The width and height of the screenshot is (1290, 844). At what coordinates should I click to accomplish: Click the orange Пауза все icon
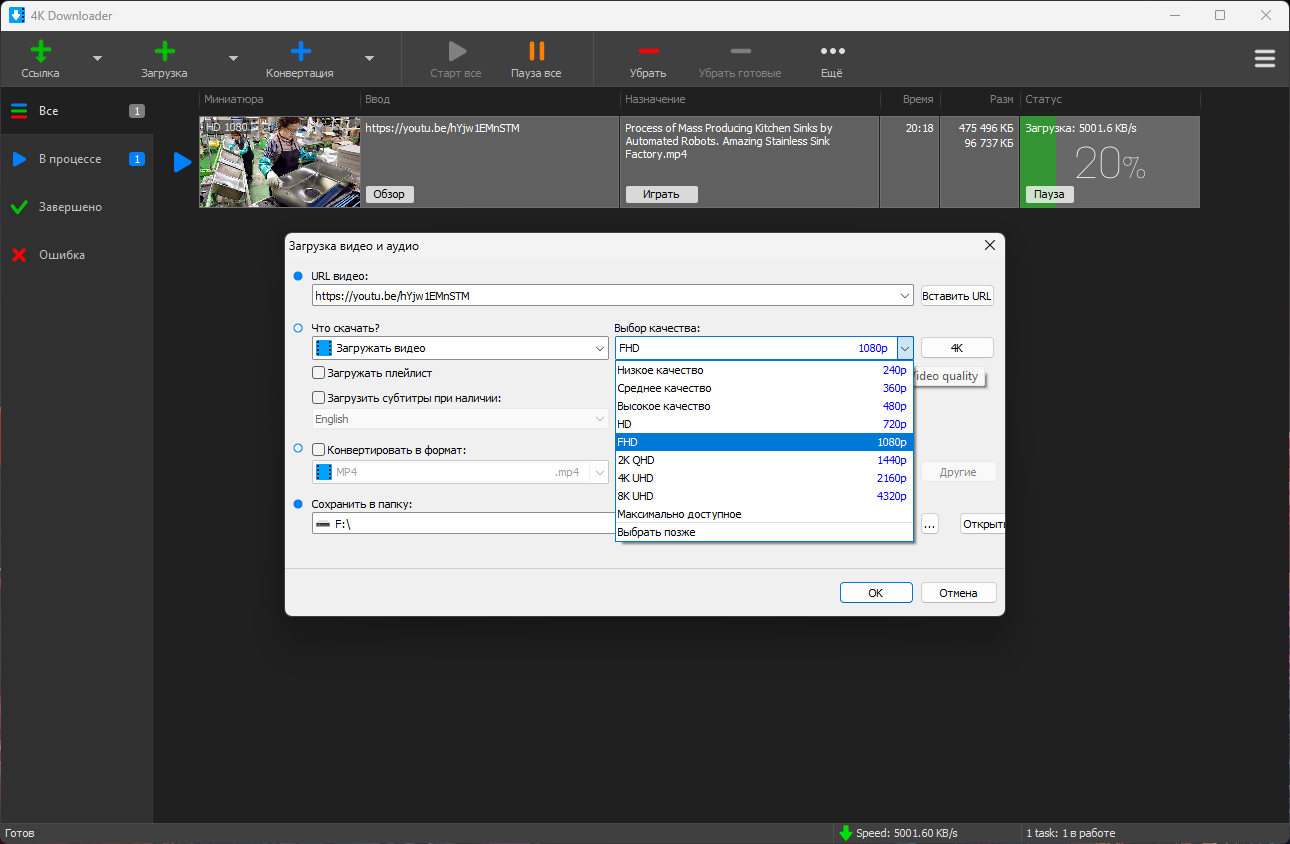[x=537, y=52]
